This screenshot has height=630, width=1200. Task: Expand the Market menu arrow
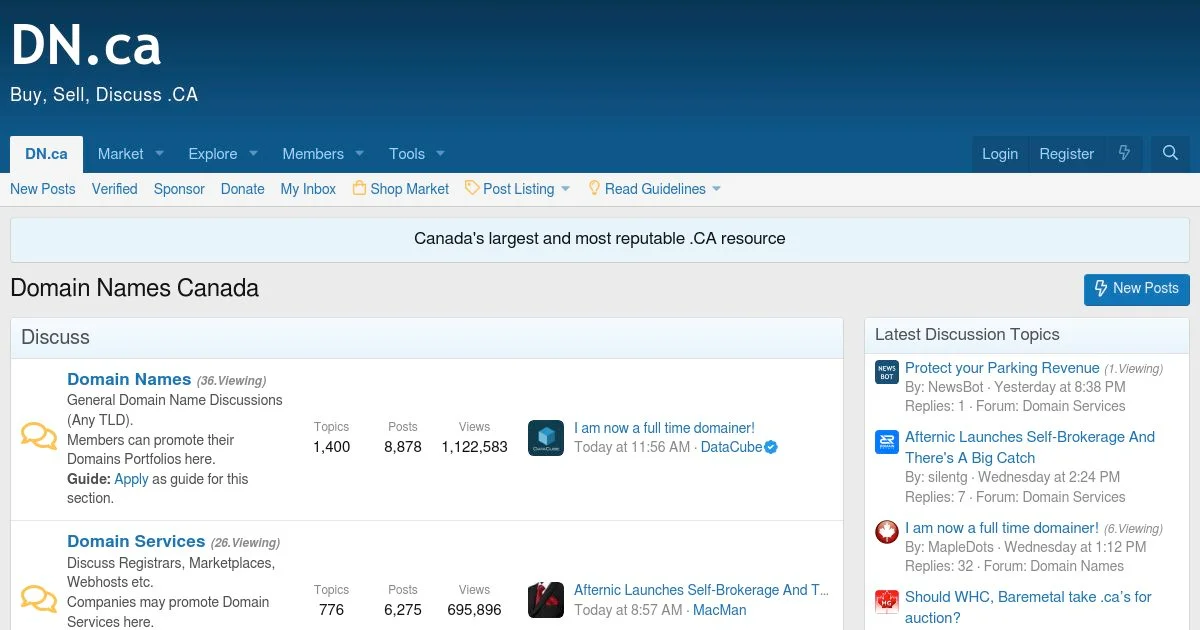point(159,154)
